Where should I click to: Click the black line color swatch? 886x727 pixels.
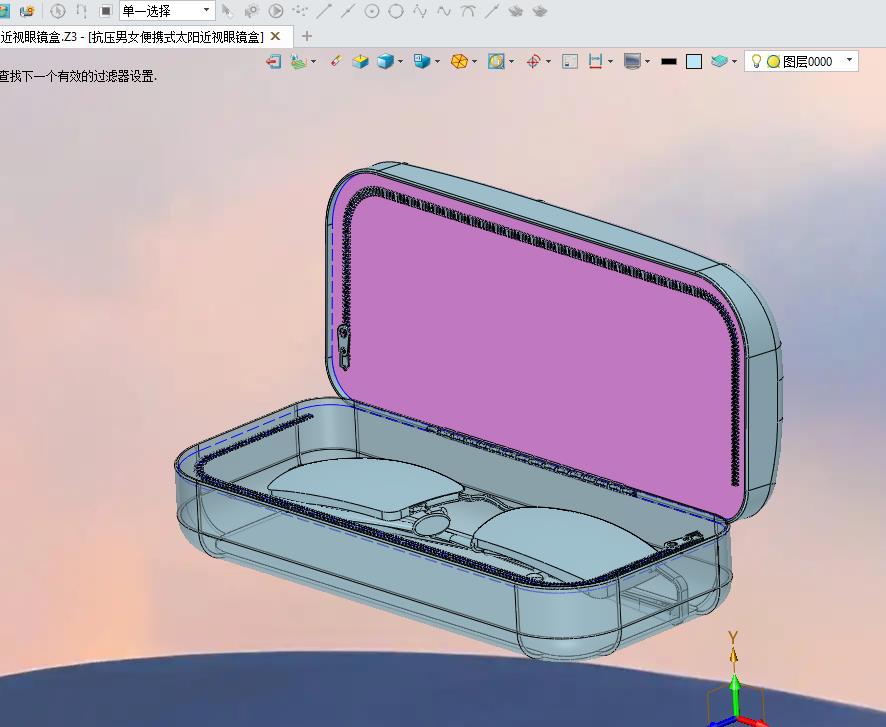(669, 61)
